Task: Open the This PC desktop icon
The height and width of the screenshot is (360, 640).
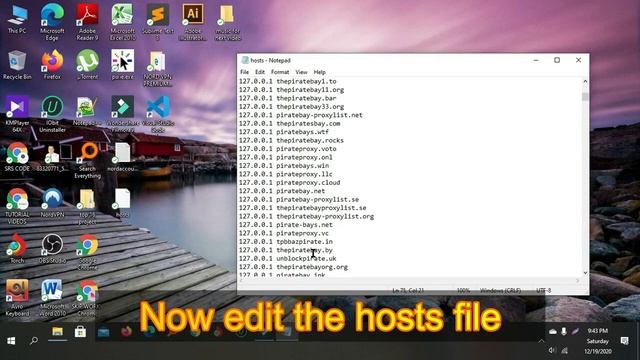Action: [x=17, y=20]
